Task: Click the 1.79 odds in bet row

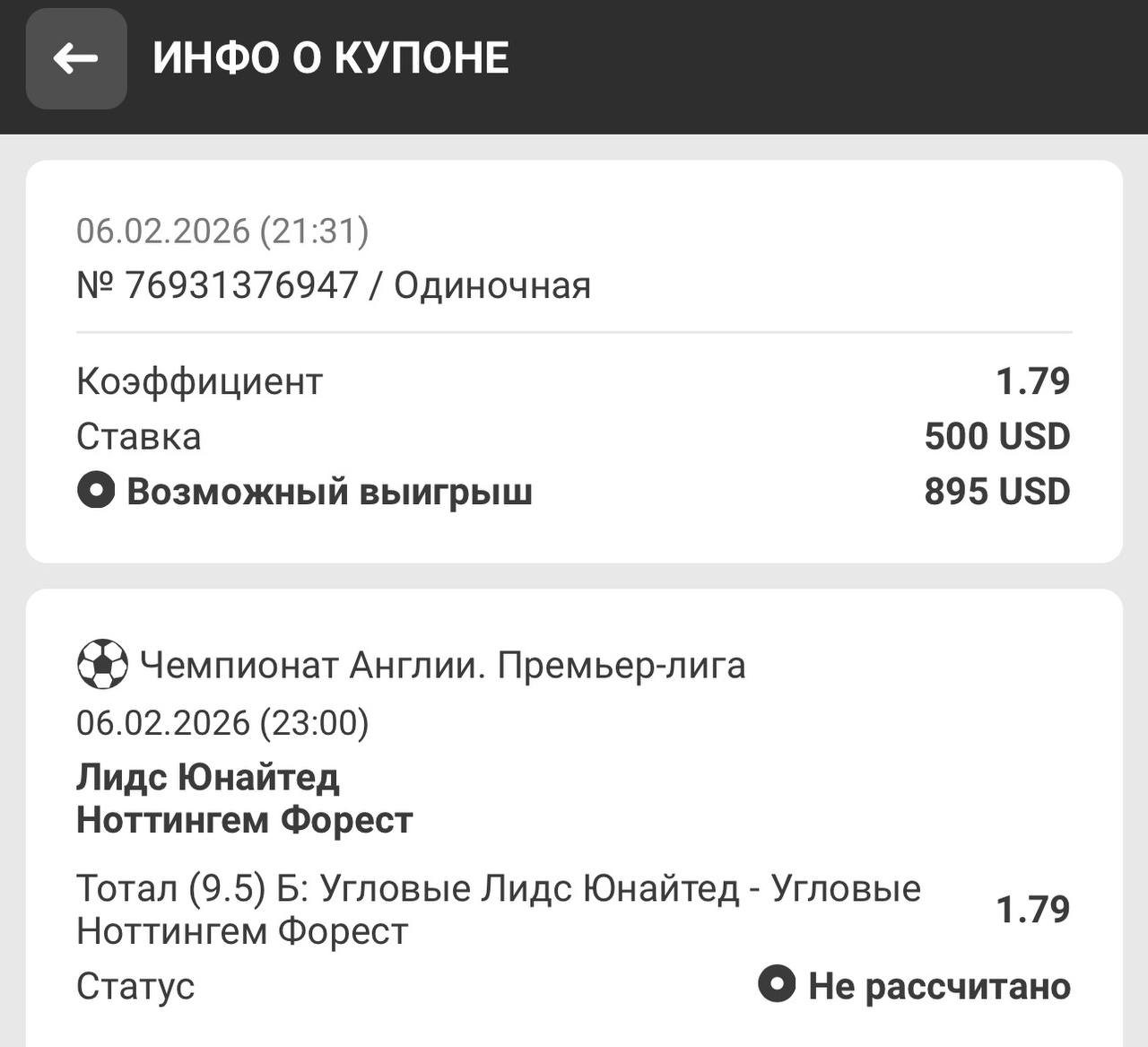Action: tap(1033, 909)
